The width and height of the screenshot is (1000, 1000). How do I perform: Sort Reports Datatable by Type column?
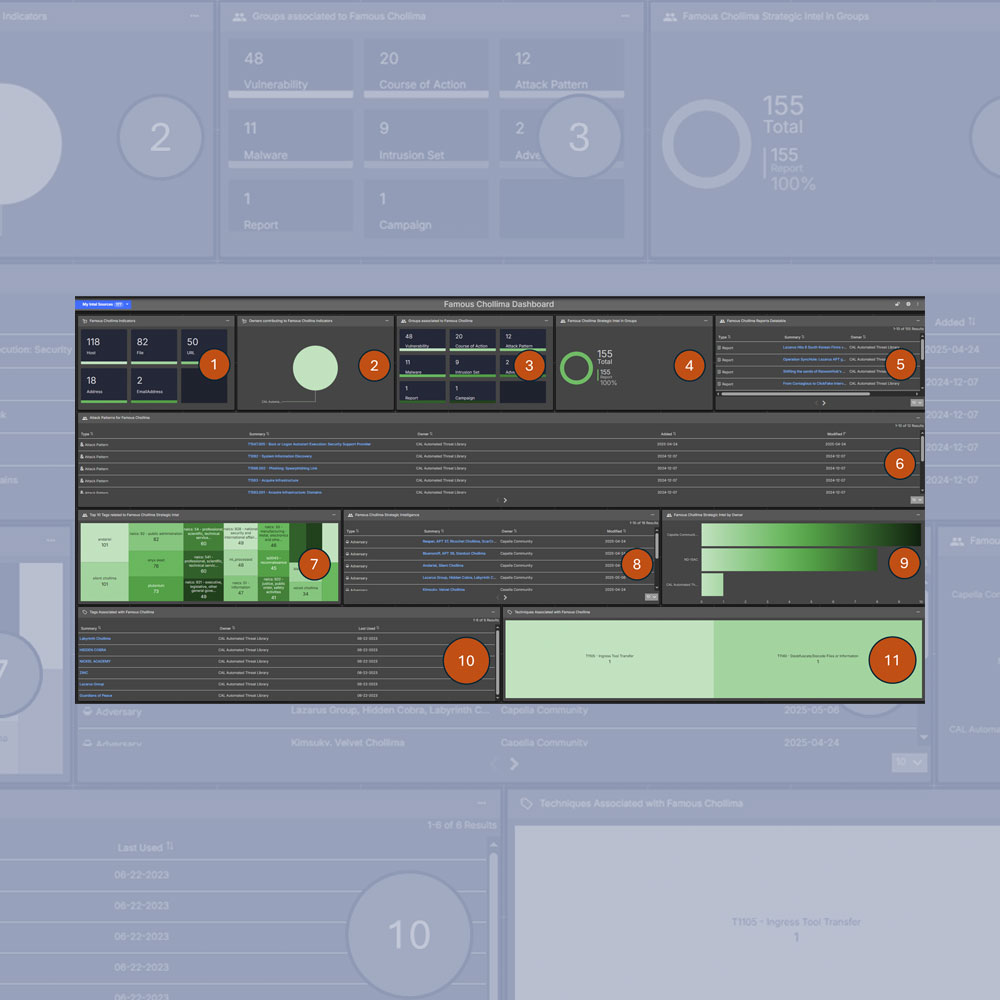click(724, 337)
